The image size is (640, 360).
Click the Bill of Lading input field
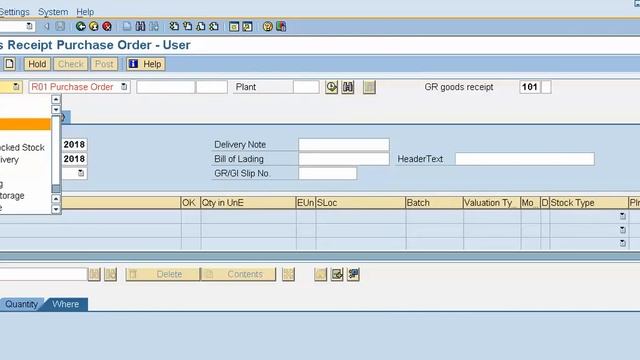(344, 159)
